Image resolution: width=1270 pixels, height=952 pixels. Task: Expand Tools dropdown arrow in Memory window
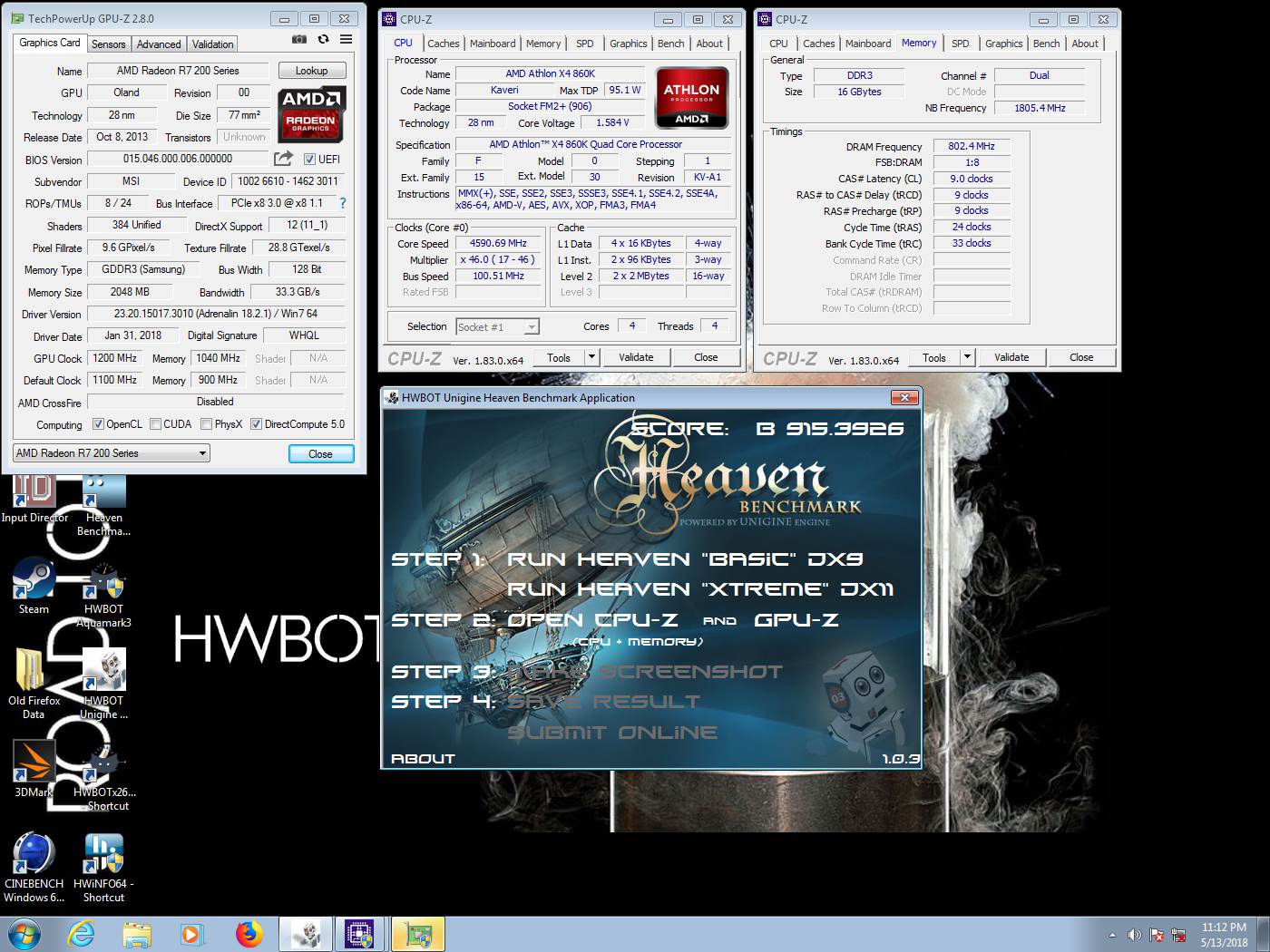tap(967, 357)
